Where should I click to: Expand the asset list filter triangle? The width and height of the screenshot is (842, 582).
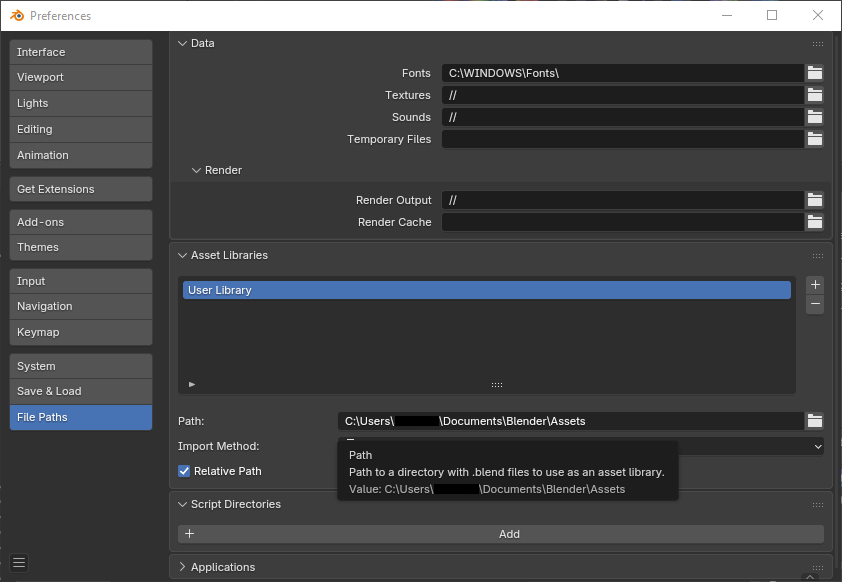(192, 384)
